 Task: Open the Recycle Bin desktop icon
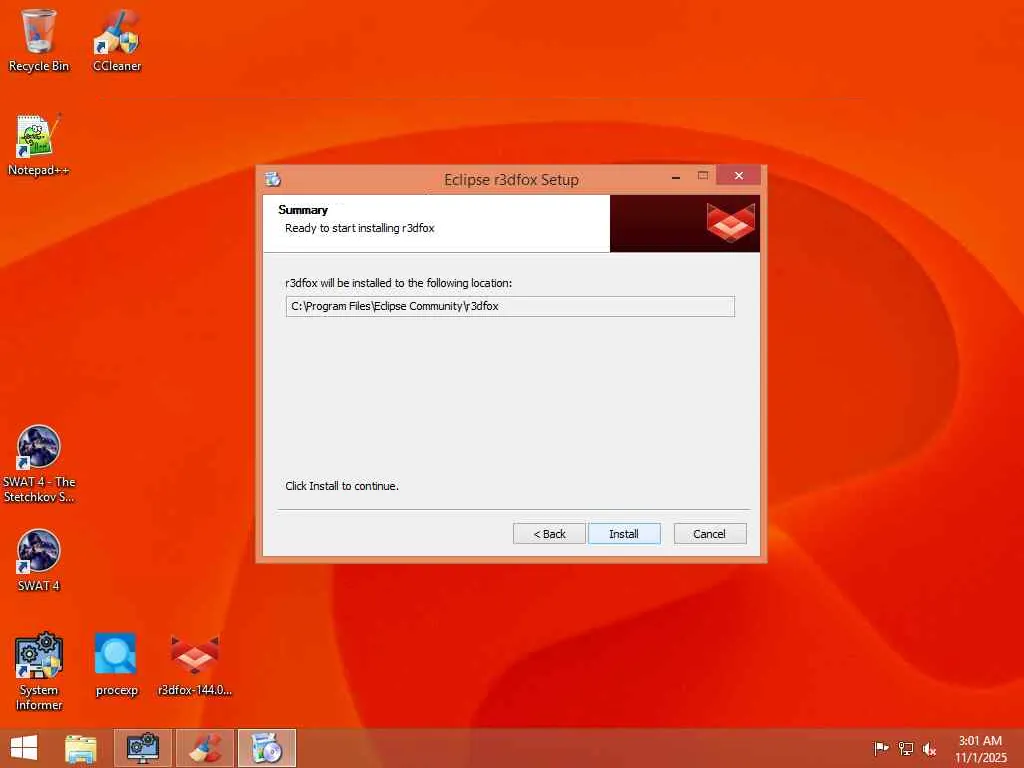click(x=39, y=40)
